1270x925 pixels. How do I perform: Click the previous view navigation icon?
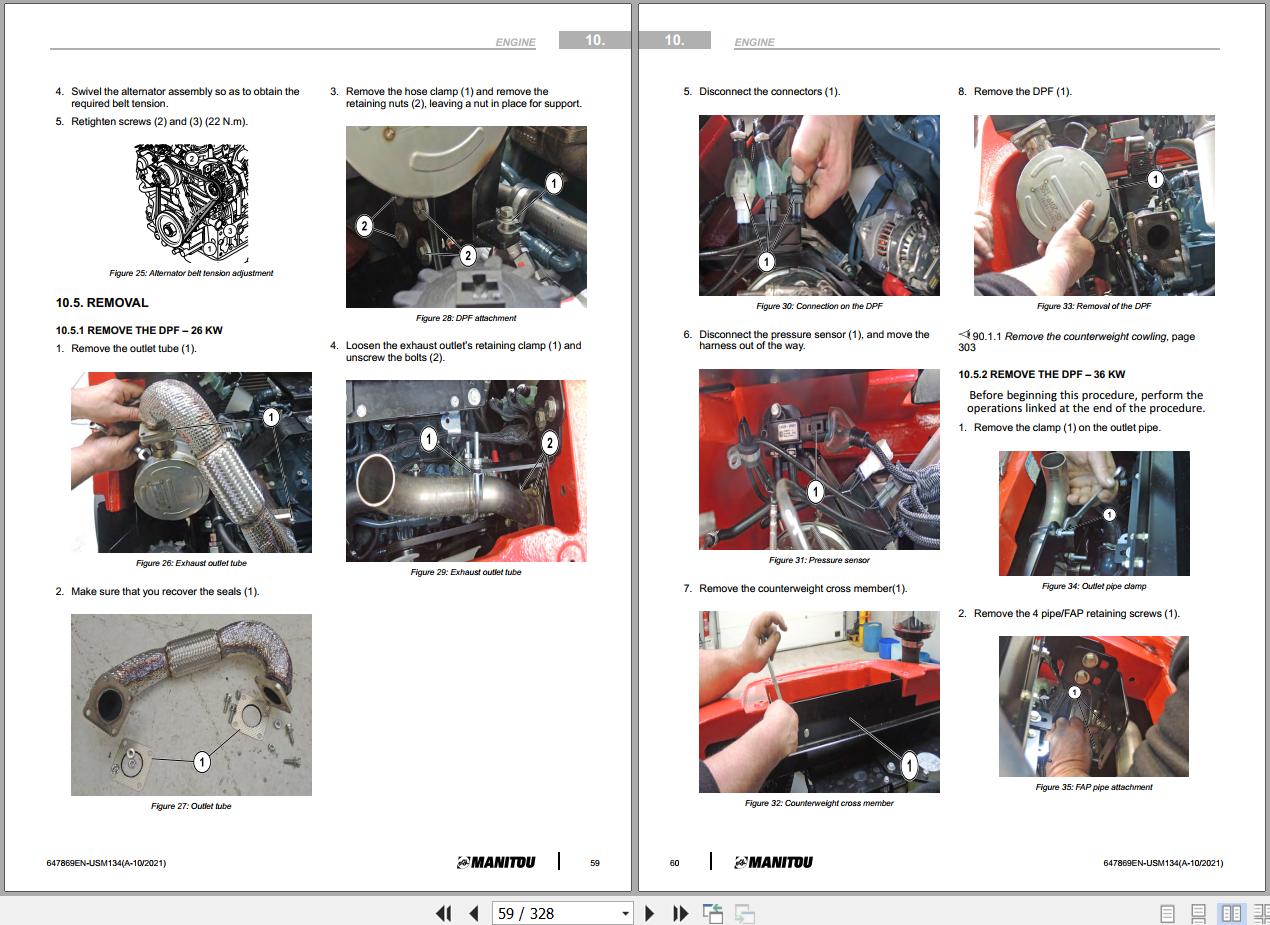[713, 913]
